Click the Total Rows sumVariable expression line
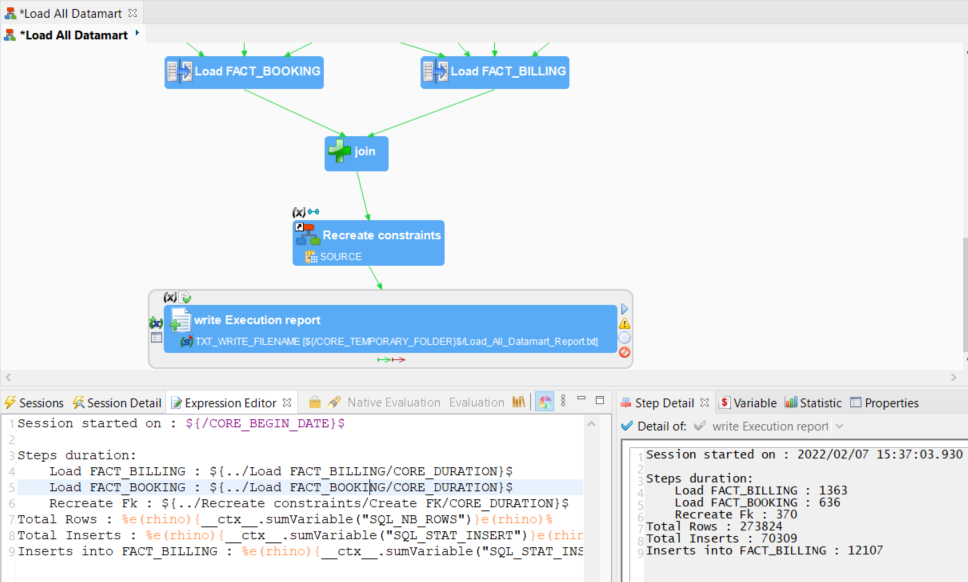Screen dimensions: 968x582 click(285, 520)
